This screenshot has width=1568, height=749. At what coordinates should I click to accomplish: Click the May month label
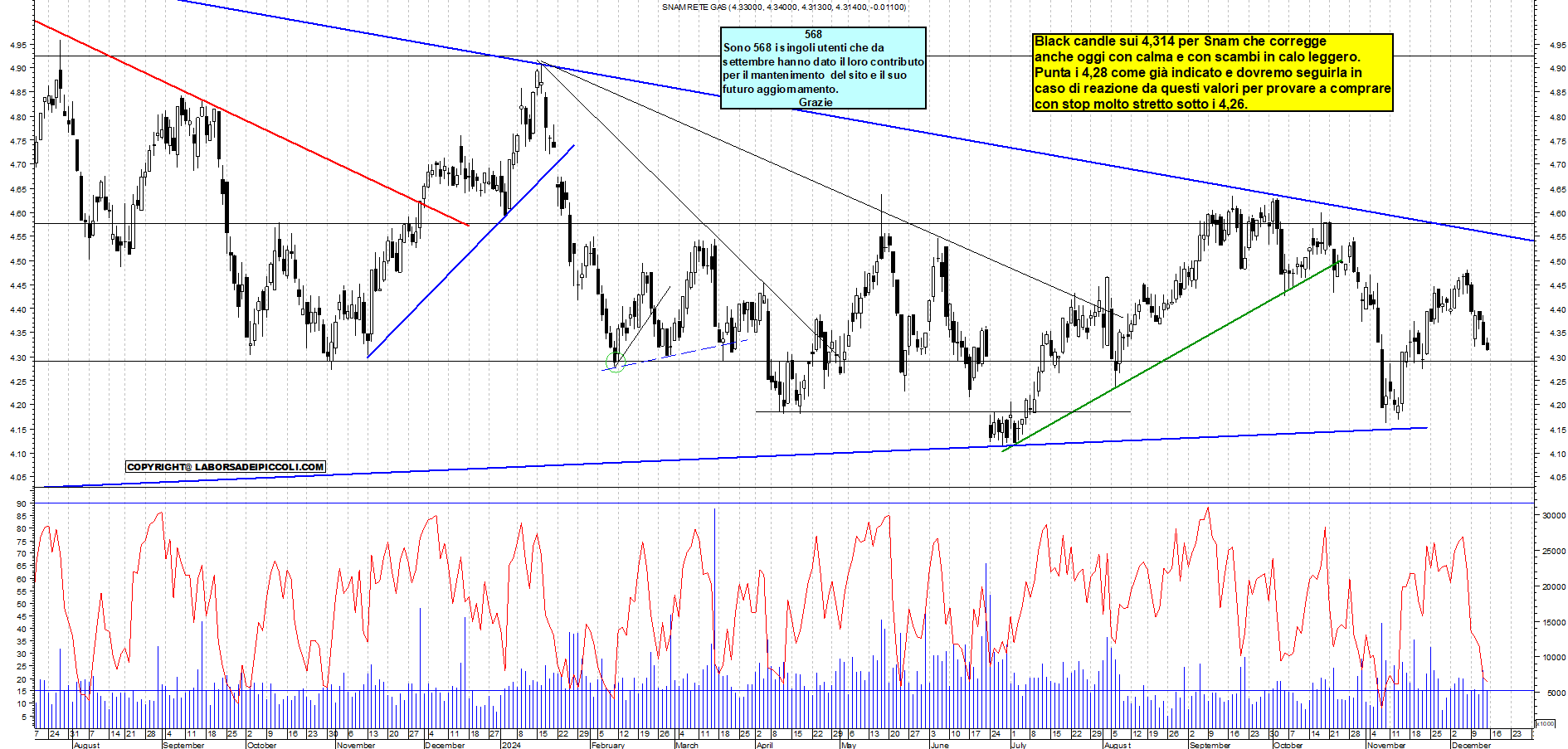848,745
